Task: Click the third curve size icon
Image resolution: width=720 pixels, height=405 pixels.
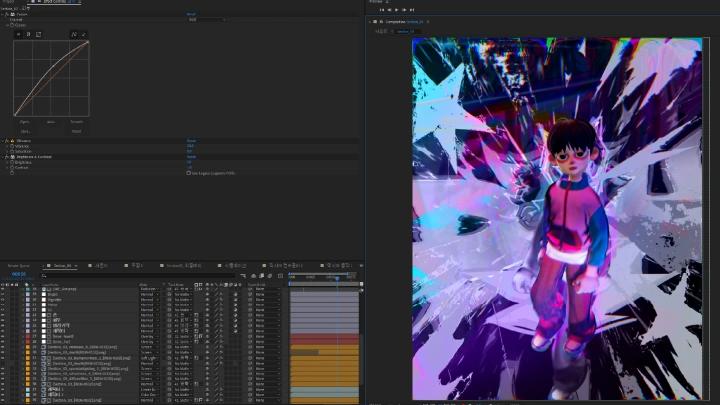Action: pos(38,34)
